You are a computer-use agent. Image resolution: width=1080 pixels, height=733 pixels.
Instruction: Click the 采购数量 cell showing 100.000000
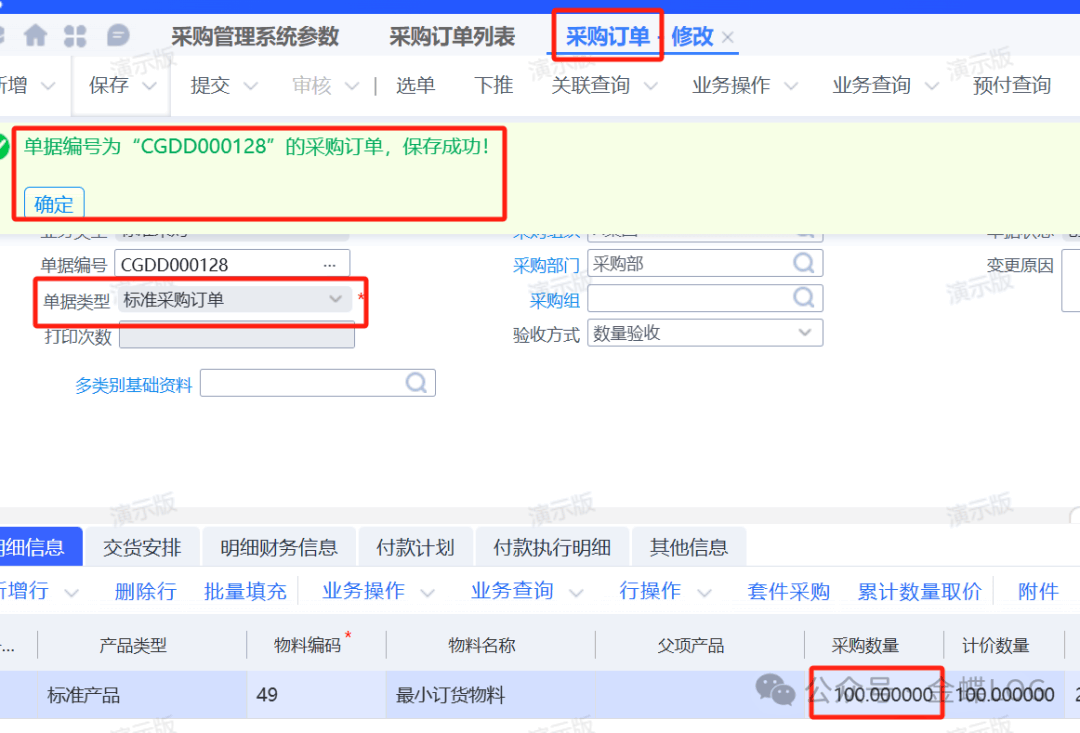875,694
